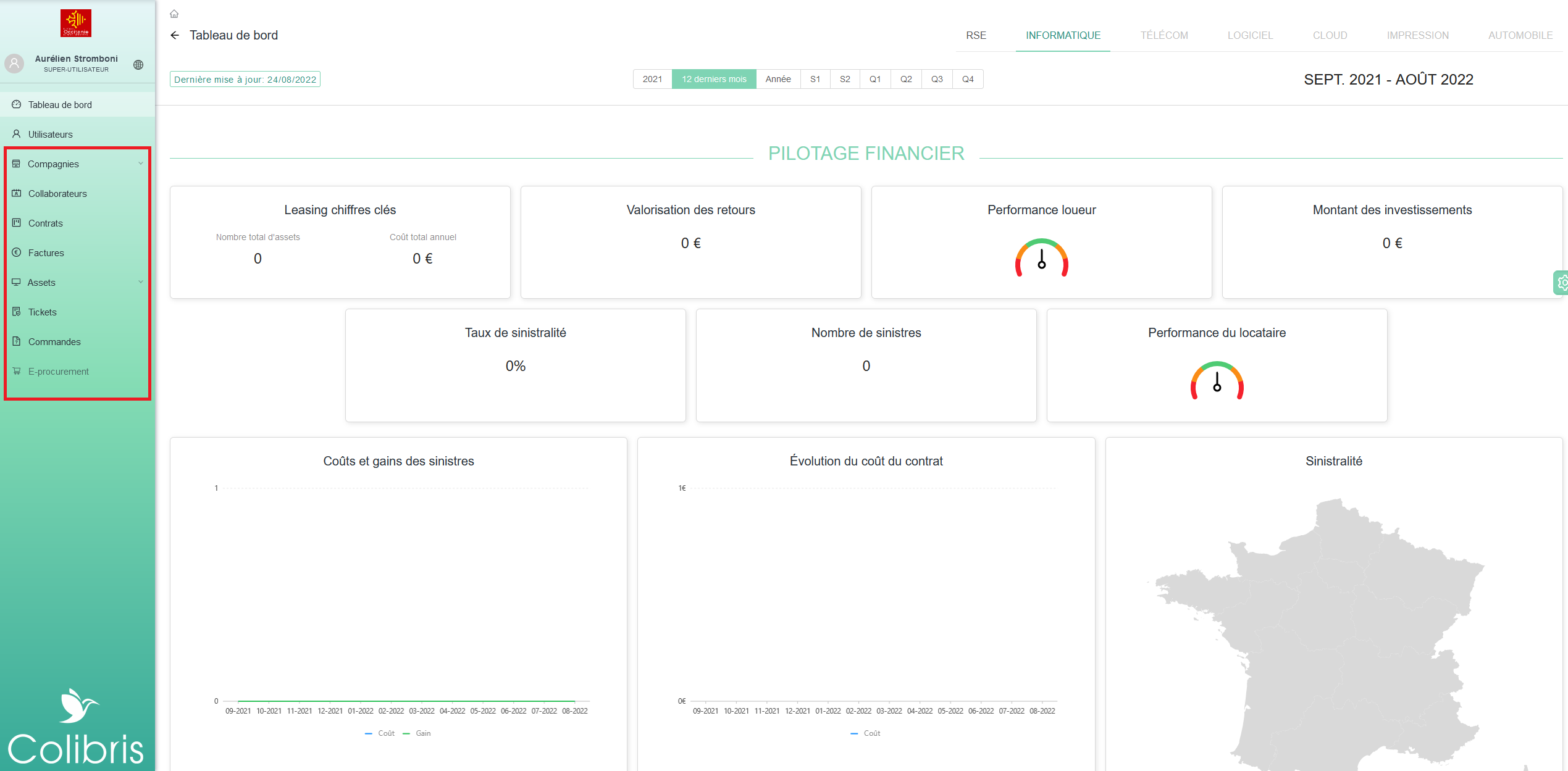Open E-procurement cart menu item
The height and width of the screenshot is (771, 1568).
pyautogui.click(x=58, y=371)
